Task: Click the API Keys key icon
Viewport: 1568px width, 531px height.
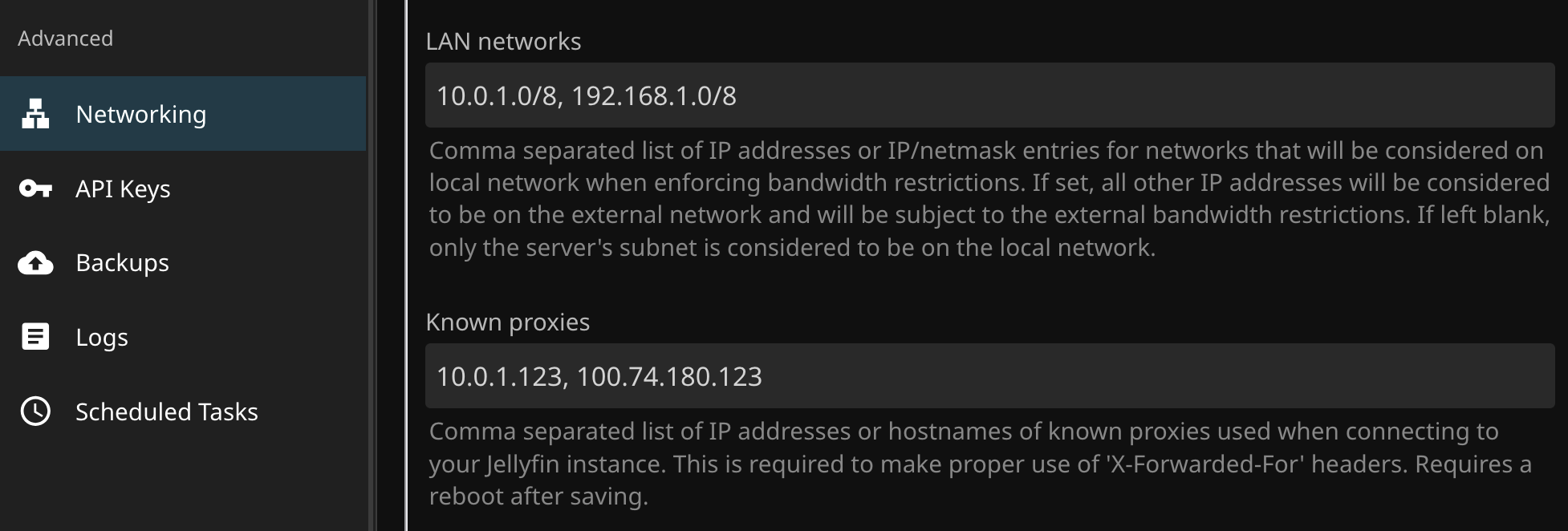Action: click(35, 188)
